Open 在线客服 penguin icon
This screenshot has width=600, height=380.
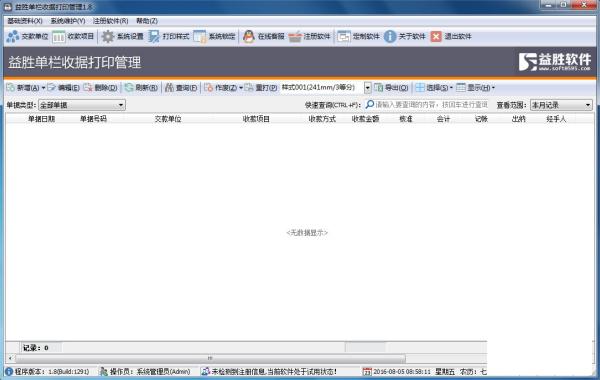click(249, 36)
